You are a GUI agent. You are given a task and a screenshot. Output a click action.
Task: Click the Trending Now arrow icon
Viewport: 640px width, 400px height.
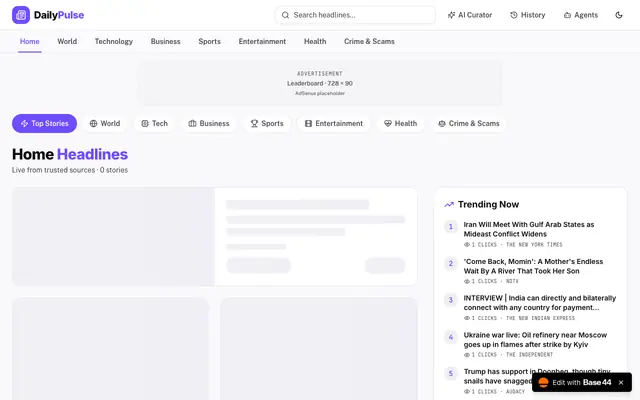pyautogui.click(x=449, y=204)
